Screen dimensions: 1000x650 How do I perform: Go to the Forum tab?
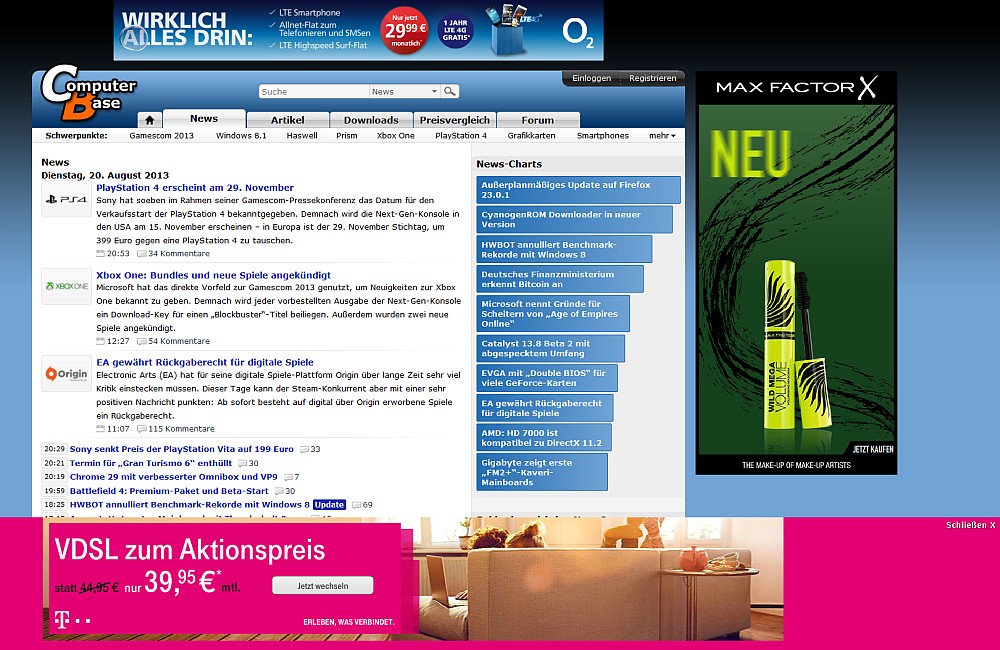(x=538, y=120)
